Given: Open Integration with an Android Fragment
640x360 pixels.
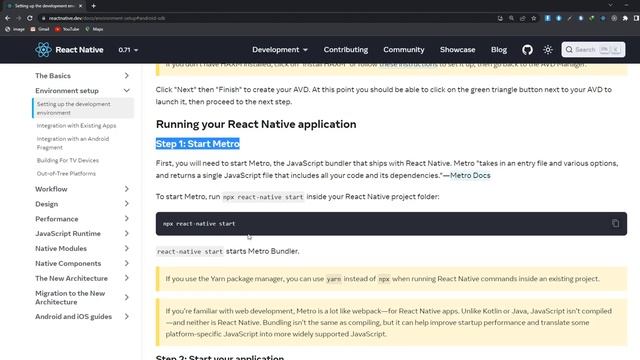Looking at the screenshot, I should [x=73, y=143].
